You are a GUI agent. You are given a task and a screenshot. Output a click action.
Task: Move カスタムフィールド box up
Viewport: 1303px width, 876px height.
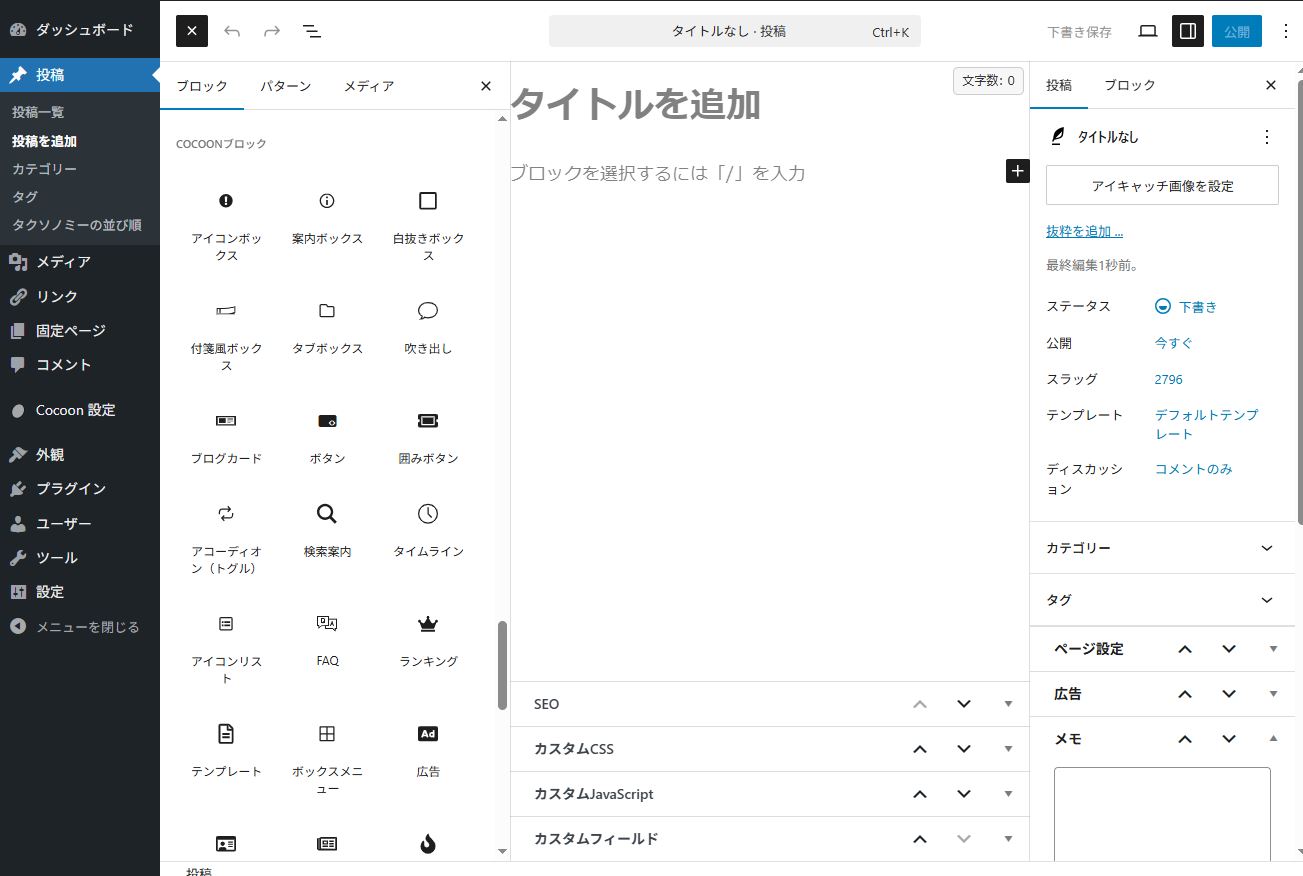(920, 839)
